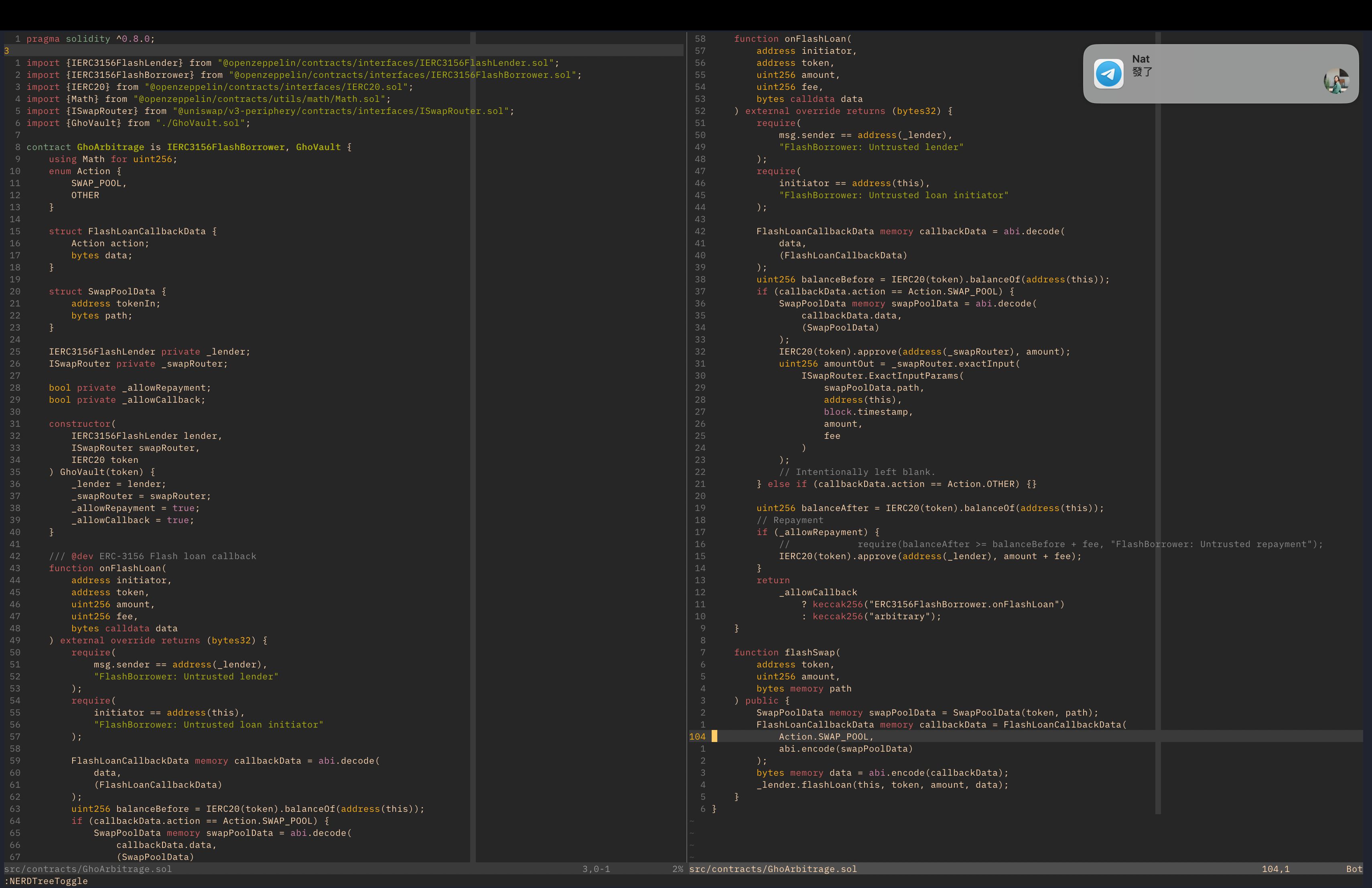Click the '/// @dev ERC-3156 Flash loan callback' comment
1372x888 pixels.
coord(153,557)
